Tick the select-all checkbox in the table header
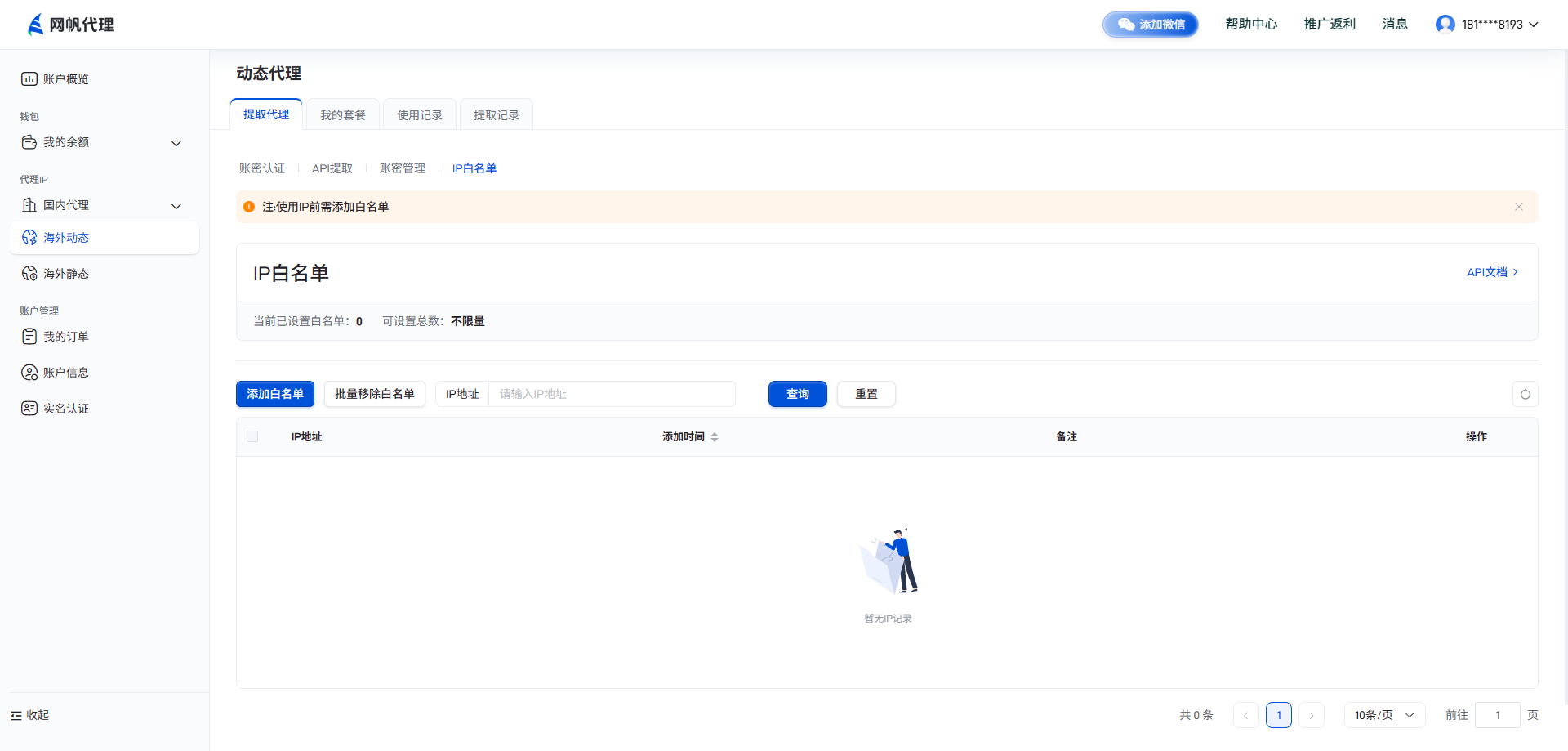The image size is (1568, 751). click(252, 436)
